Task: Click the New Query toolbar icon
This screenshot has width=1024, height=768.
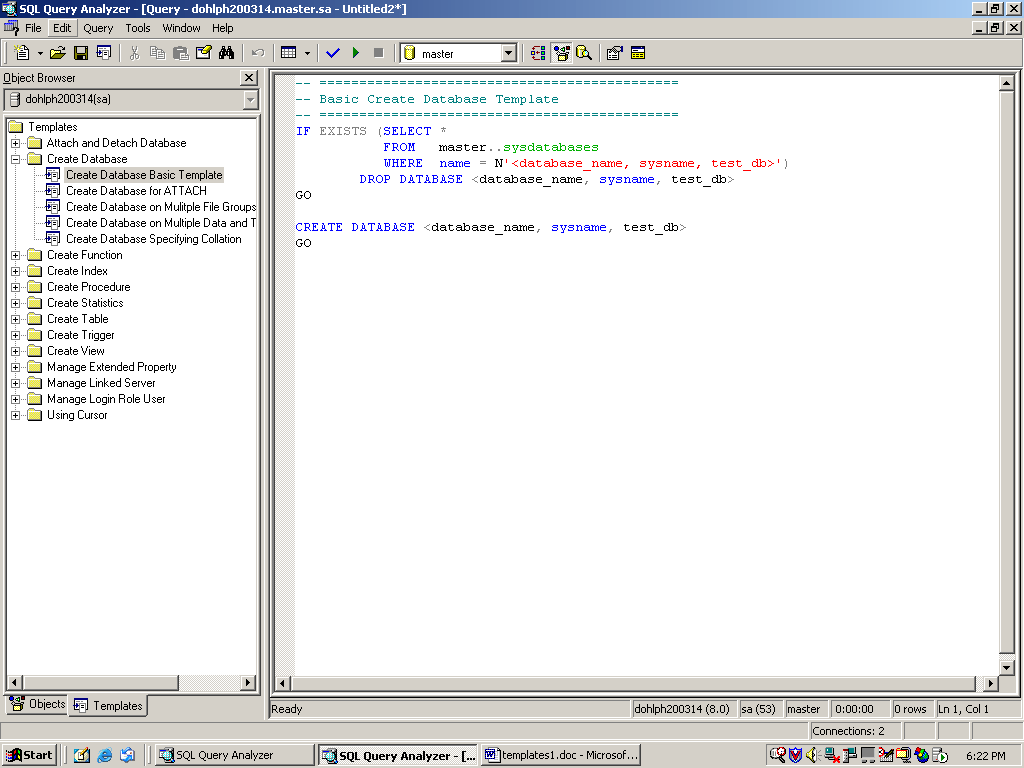Action: [x=22, y=54]
